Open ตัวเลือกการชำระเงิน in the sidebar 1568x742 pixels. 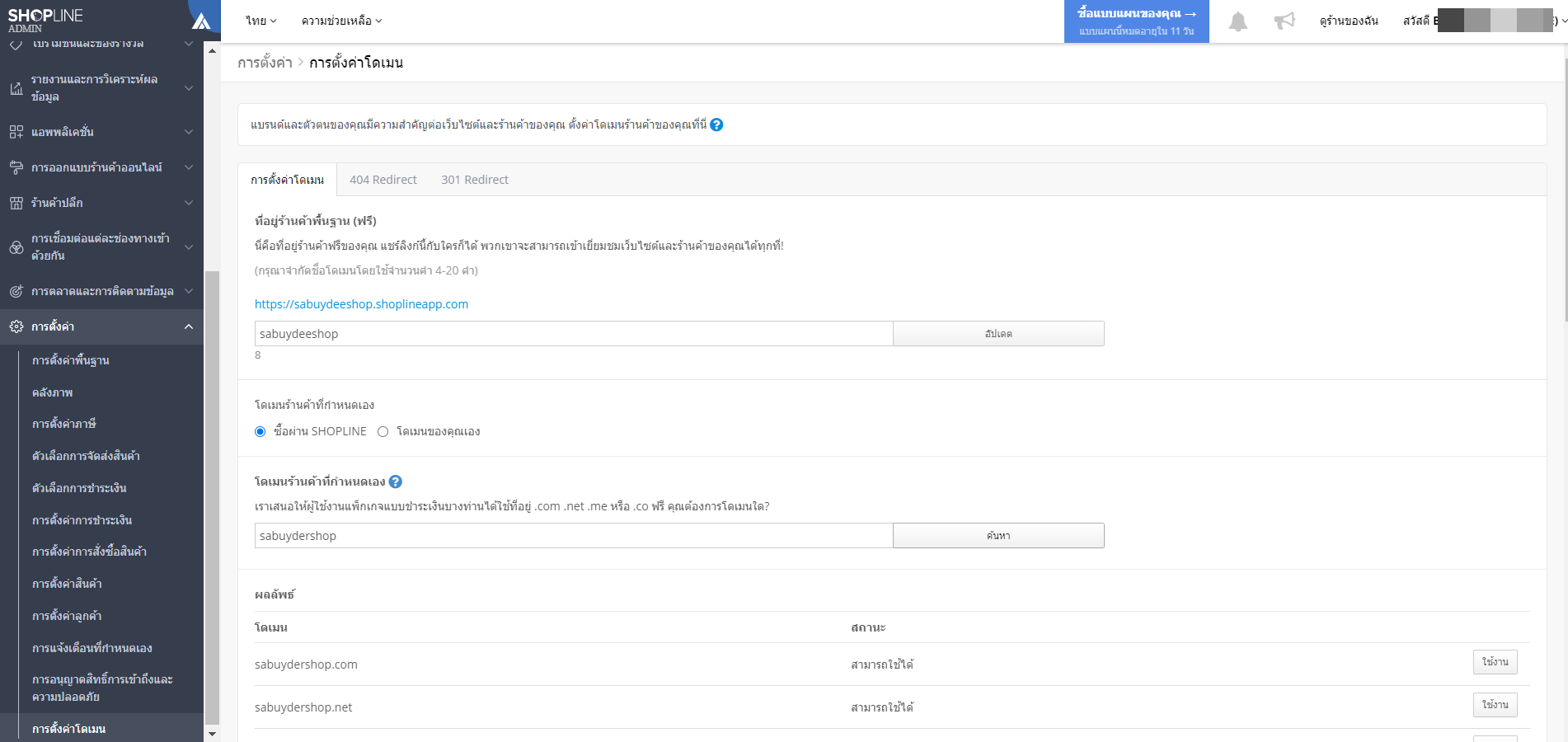79,488
